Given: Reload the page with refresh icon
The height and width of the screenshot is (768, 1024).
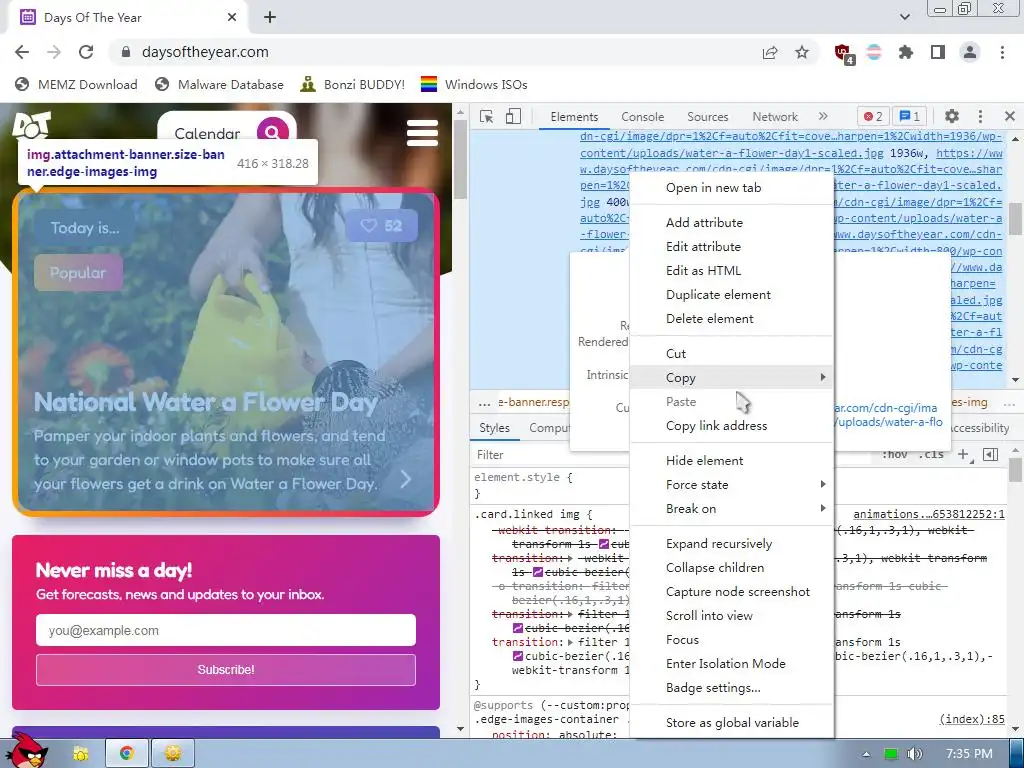Looking at the screenshot, I should [86, 52].
